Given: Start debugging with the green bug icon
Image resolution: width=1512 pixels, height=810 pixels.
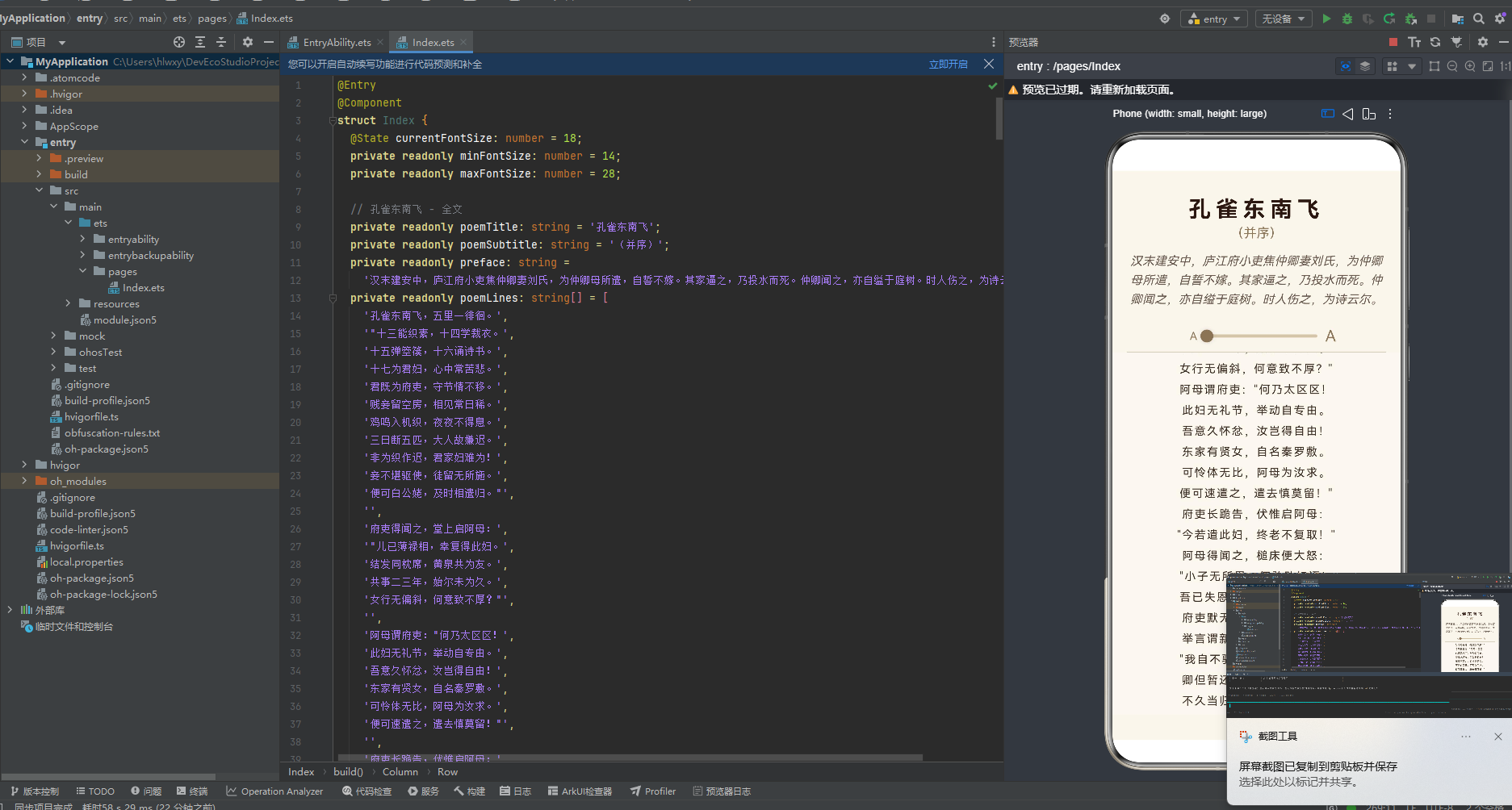Looking at the screenshot, I should (x=1347, y=19).
